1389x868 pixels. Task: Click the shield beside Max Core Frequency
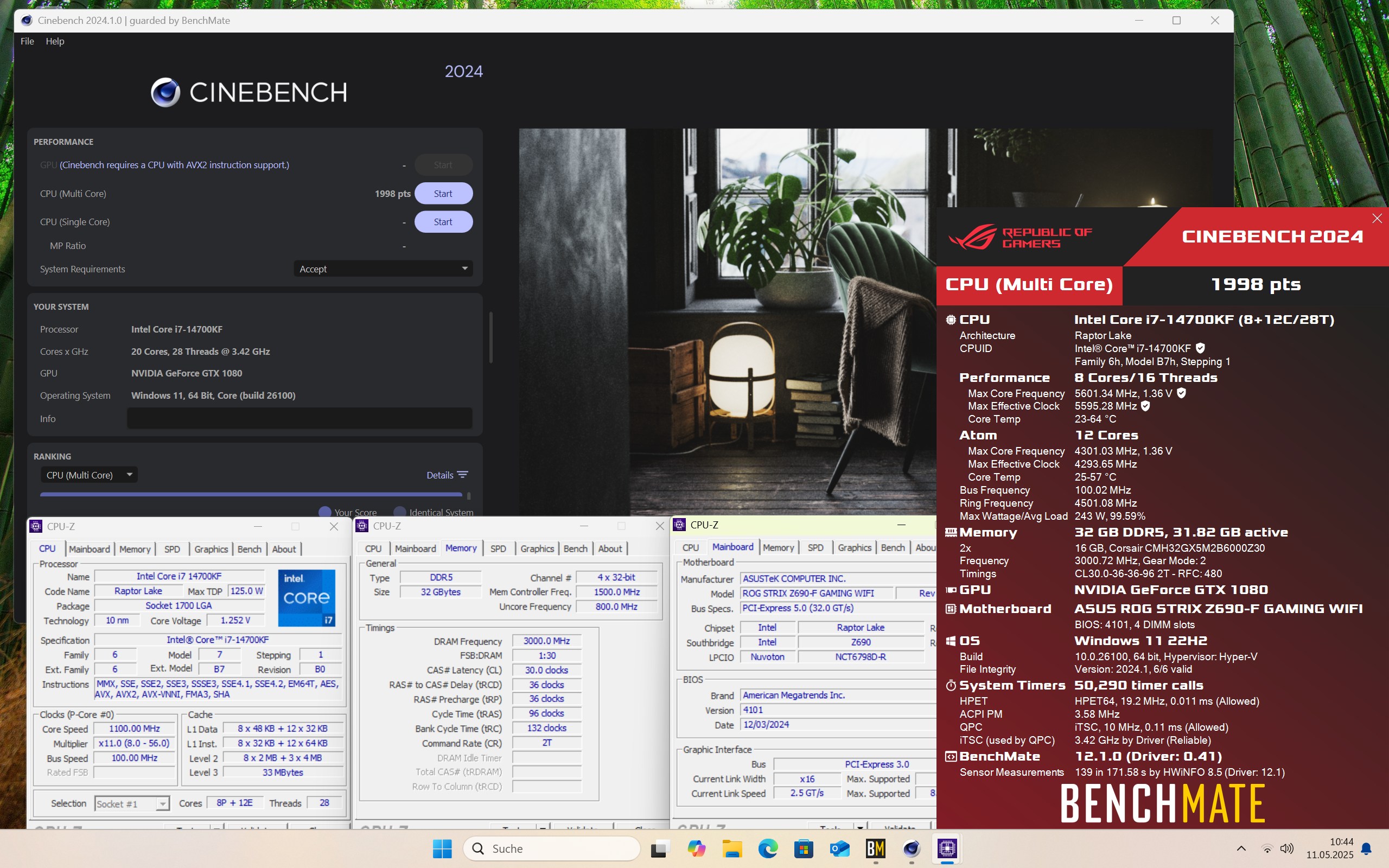[x=1181, y=393]
